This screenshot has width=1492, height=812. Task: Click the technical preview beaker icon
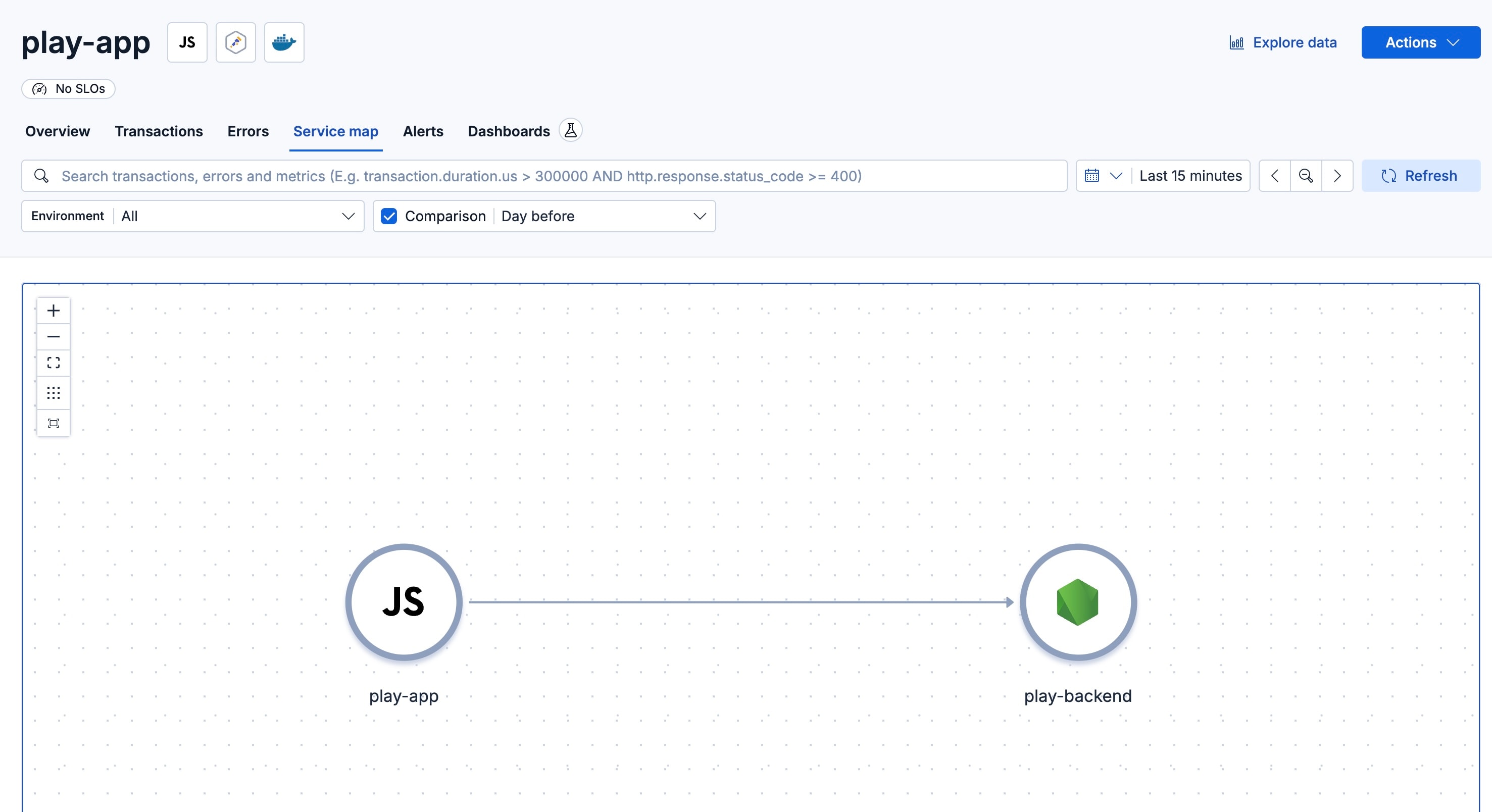pos(571,130)
